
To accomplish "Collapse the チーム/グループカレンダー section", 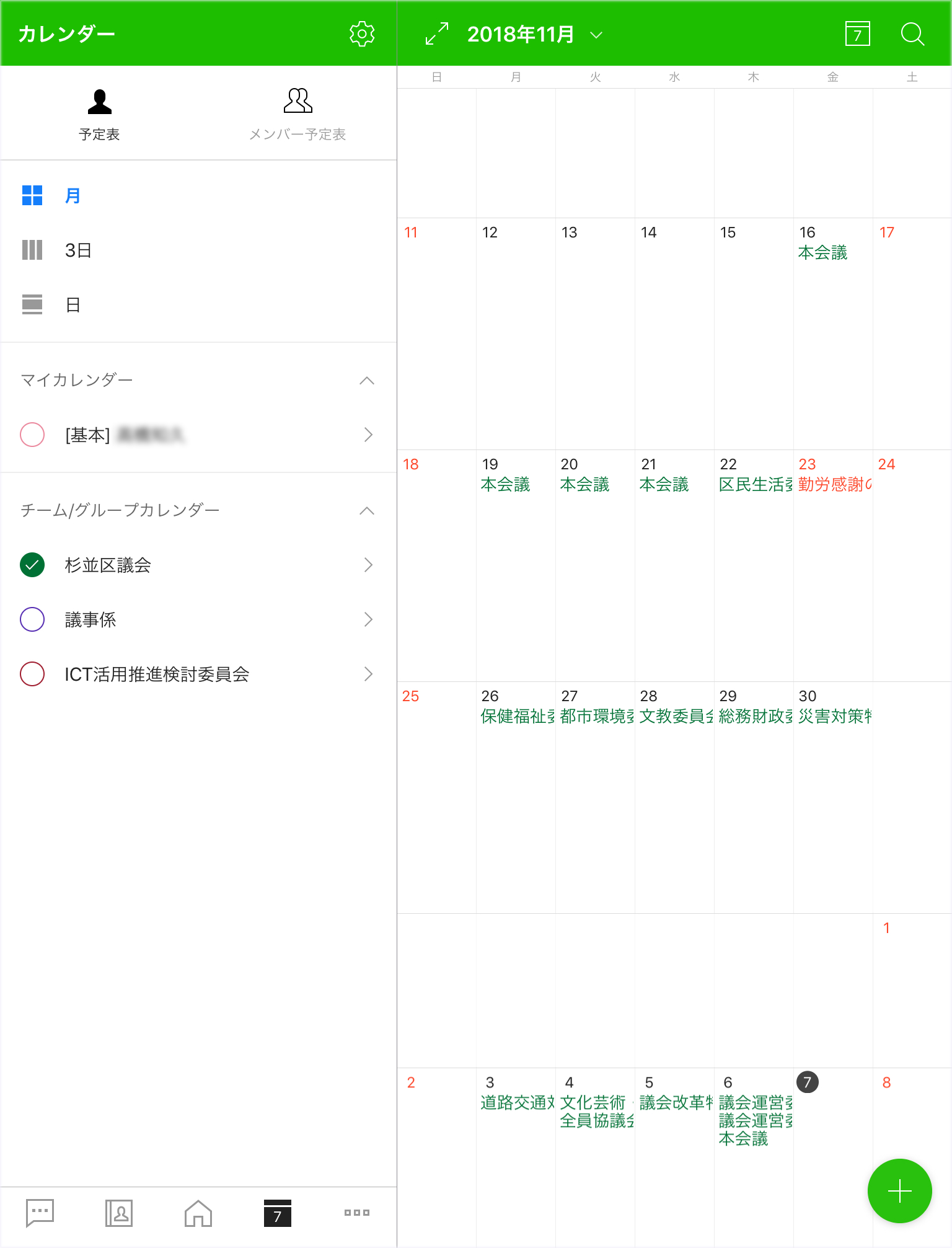I will click(x=367, y=510).
